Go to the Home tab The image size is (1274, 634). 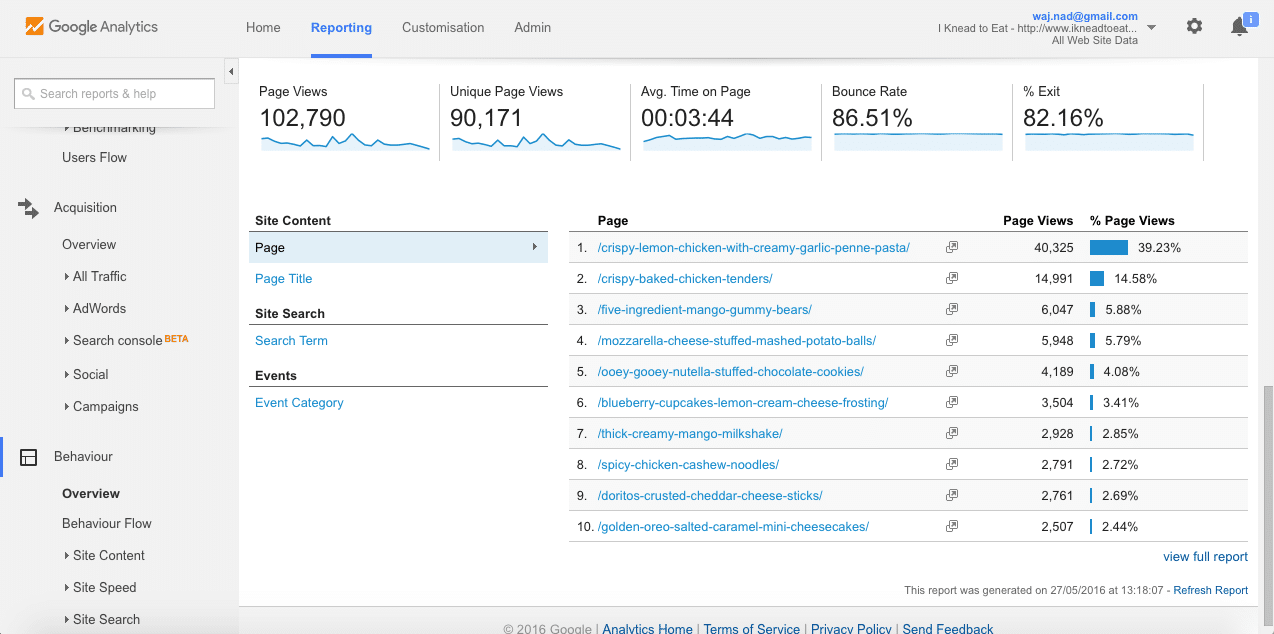click(263, 27)
